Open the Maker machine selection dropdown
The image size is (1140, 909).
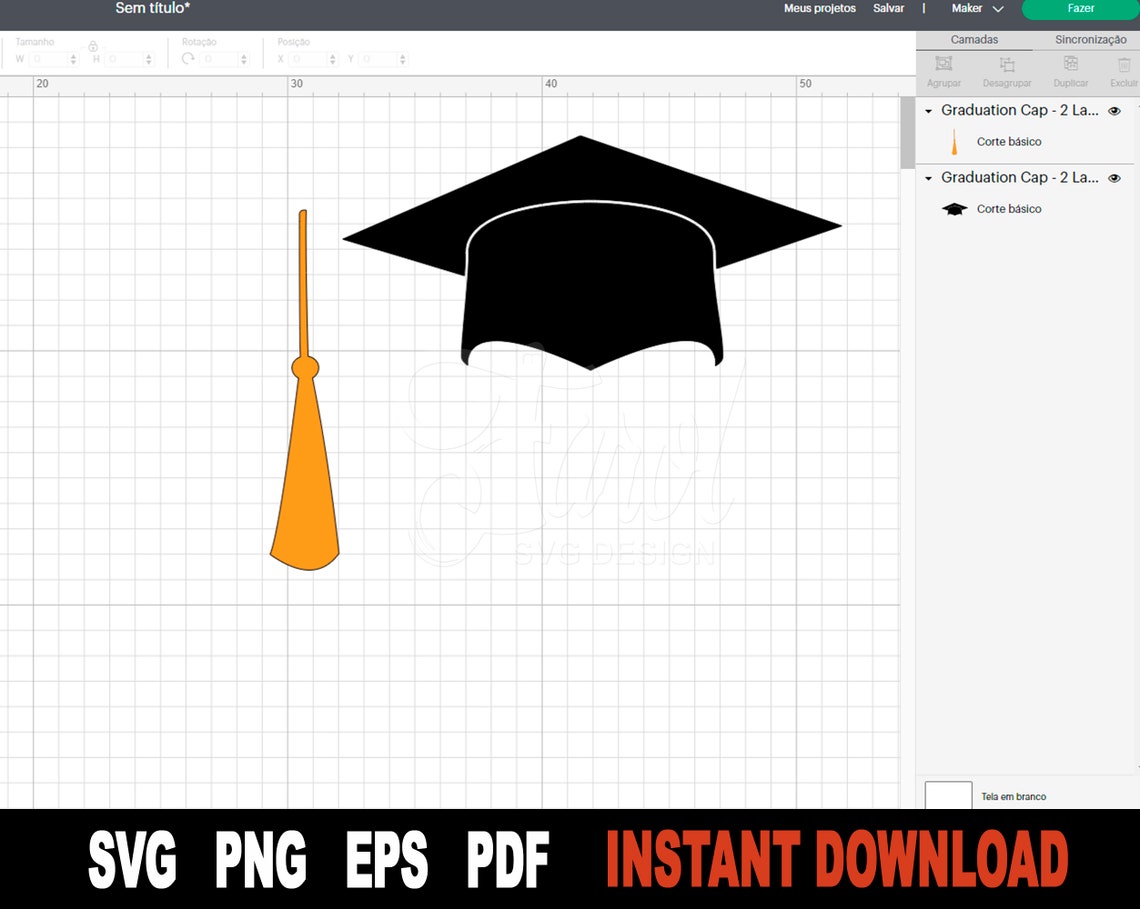975,8
